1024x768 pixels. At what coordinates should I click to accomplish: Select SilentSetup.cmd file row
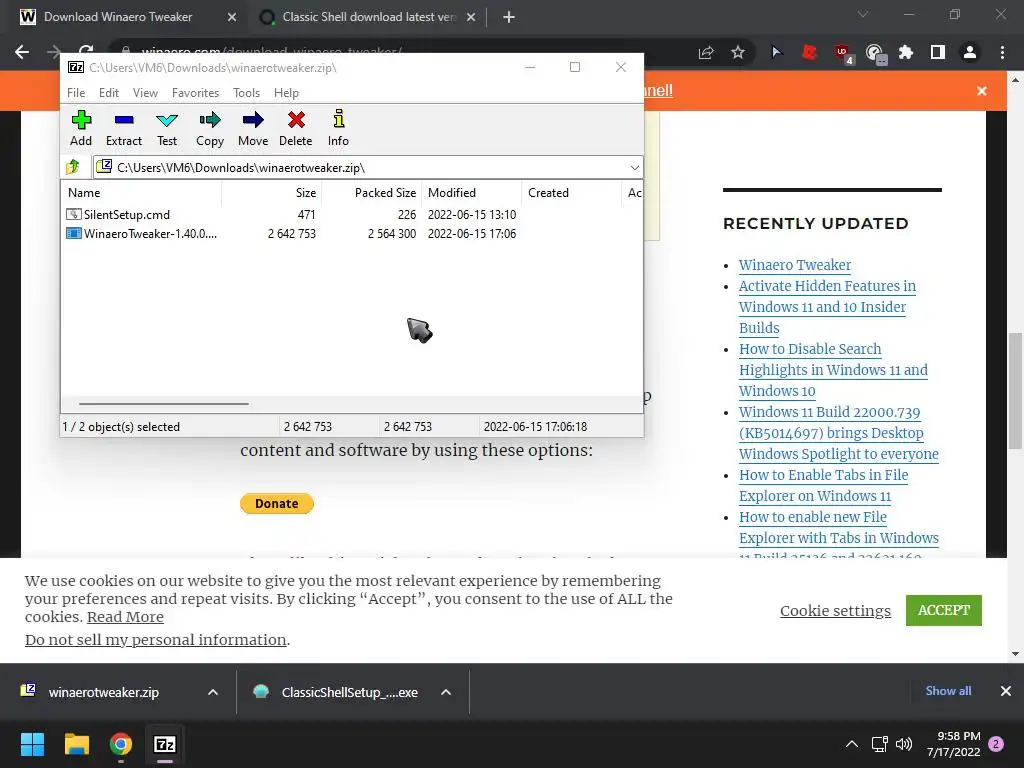pos(291,215)
